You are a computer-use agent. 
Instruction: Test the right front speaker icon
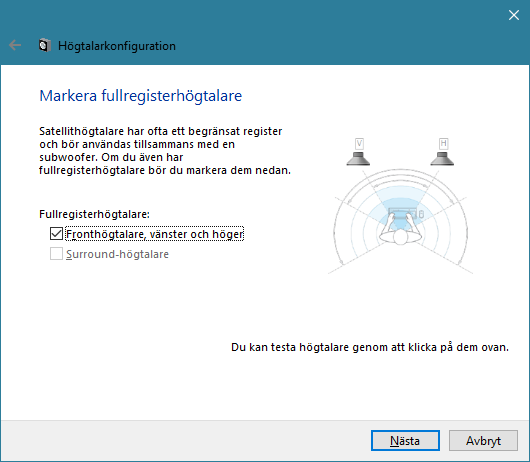[442, 159]
